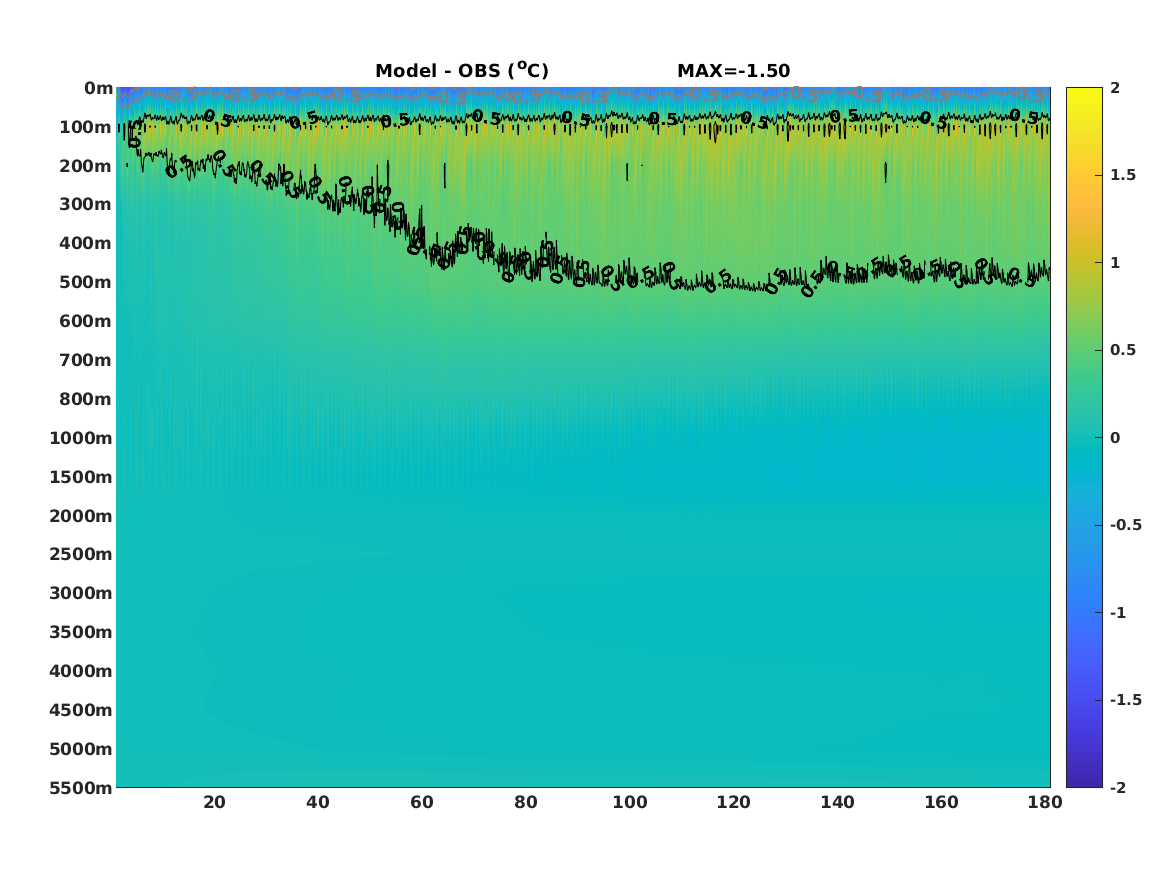Screen dimensions: 1167x875
Task: Click the '800m' depth axis label
Action: pos(86,400)
